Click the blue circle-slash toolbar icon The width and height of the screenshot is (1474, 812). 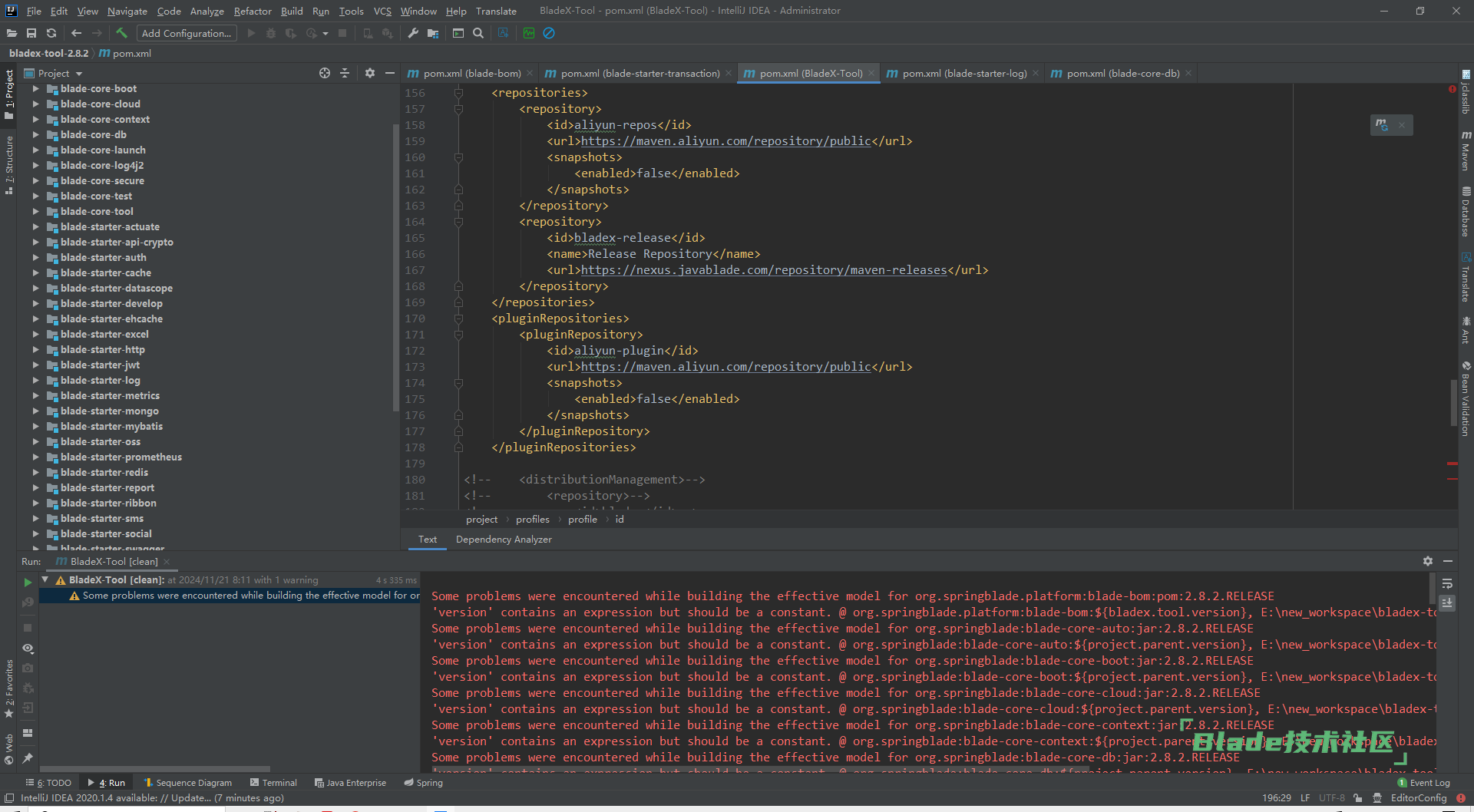pos(549,33)
